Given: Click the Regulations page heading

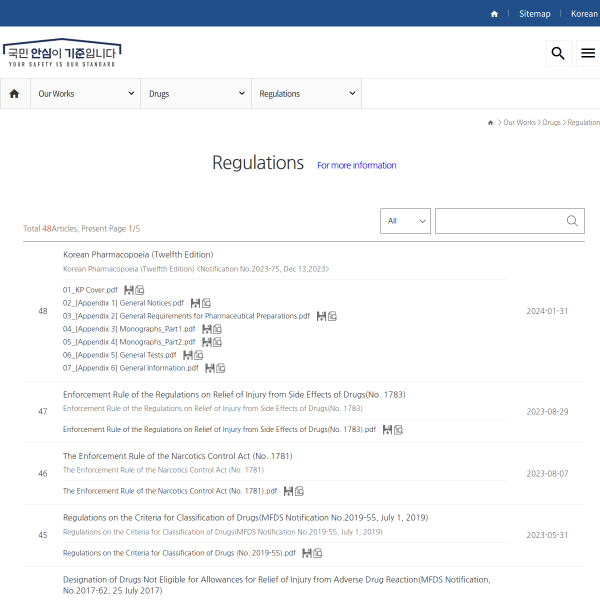Looking at the screenshot, I should point(258,163).
